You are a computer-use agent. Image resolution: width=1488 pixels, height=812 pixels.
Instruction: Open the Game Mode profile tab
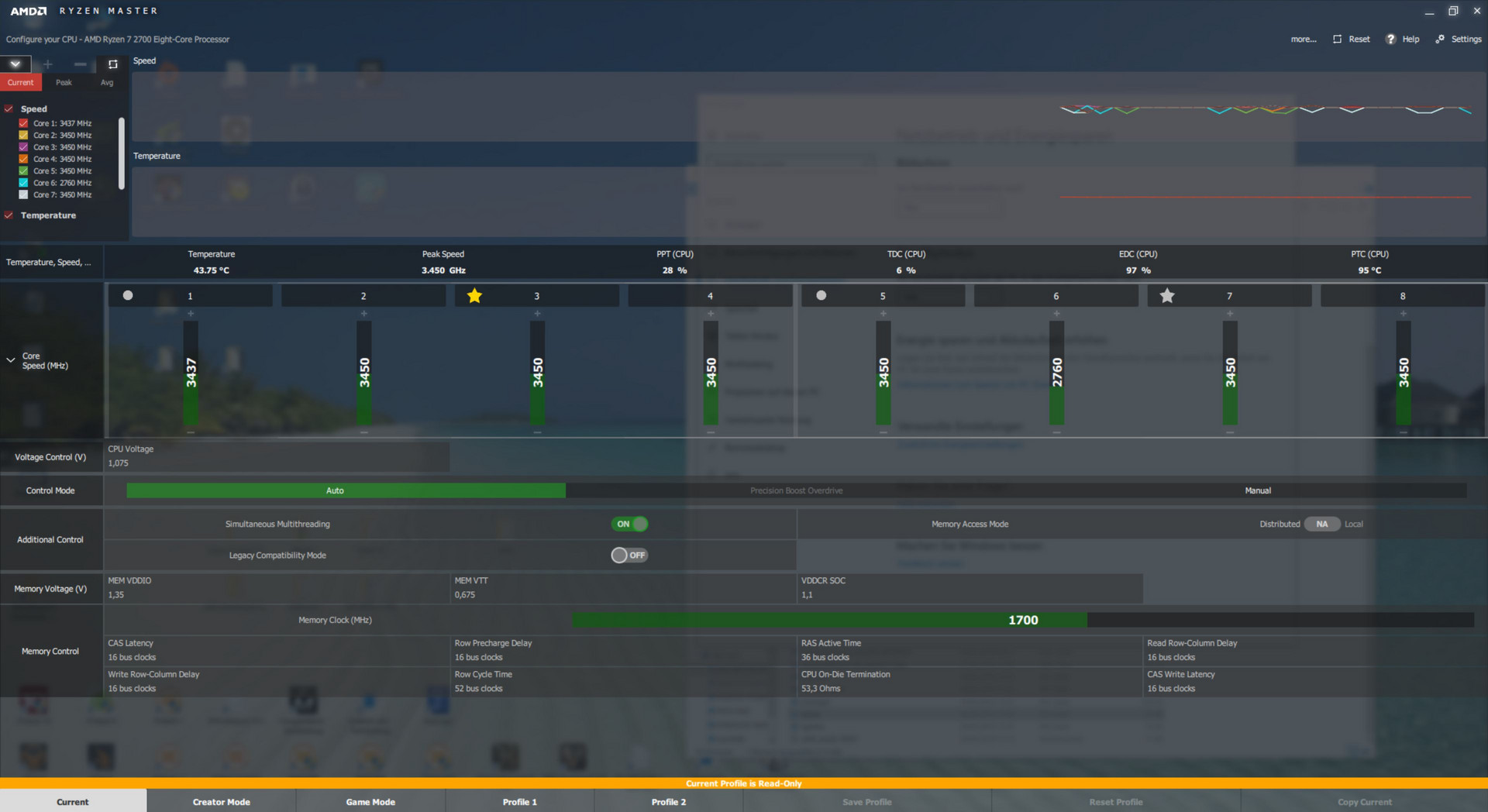pyautogui.click(x=370, y=802)
